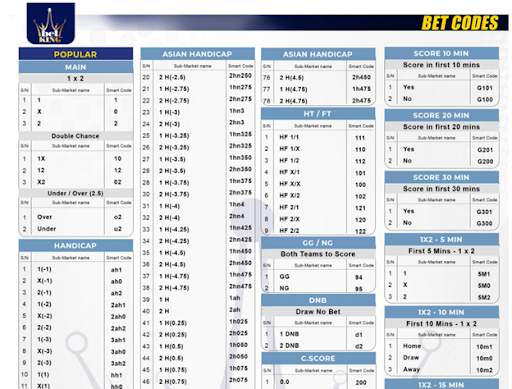Open the HANDICAP section header
Screen dimensions: 512x389
pos(76,246)
